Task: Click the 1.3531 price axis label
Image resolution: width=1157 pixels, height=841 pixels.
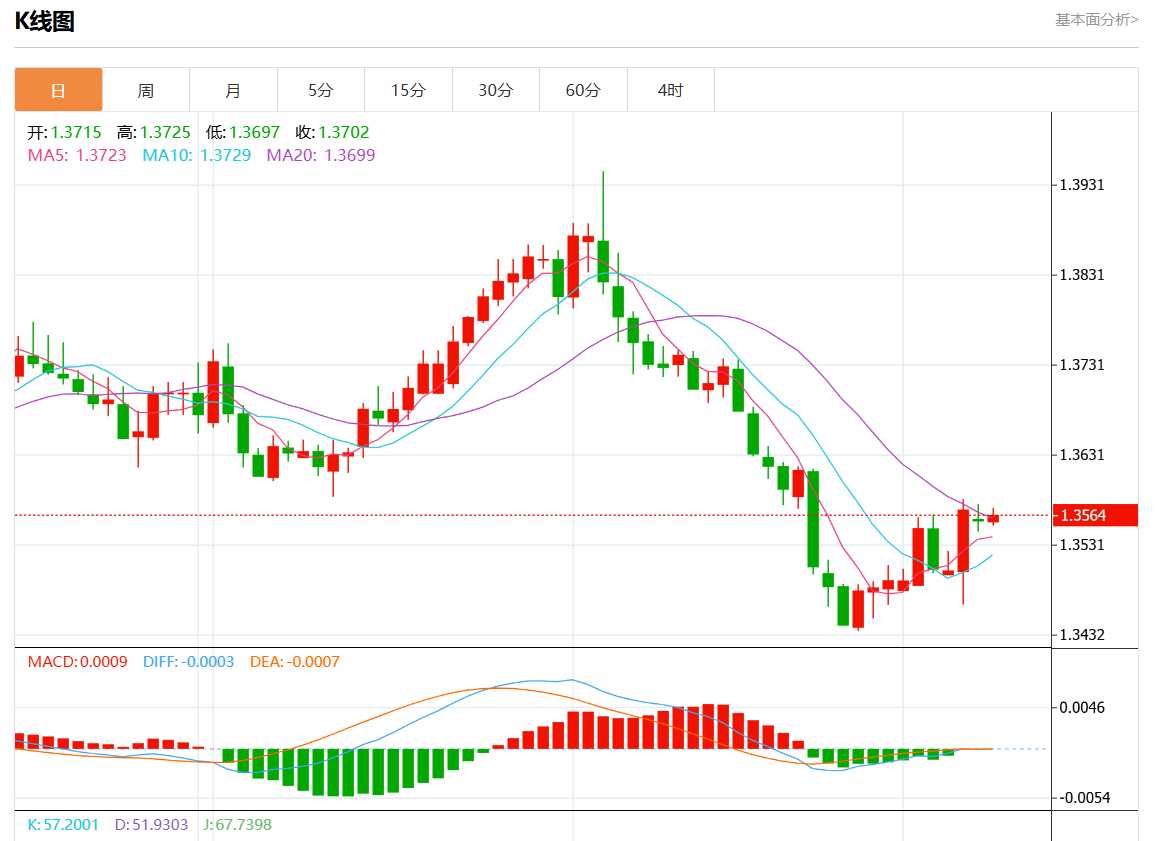Action: pyautogui.click(x=1082, y=544)
